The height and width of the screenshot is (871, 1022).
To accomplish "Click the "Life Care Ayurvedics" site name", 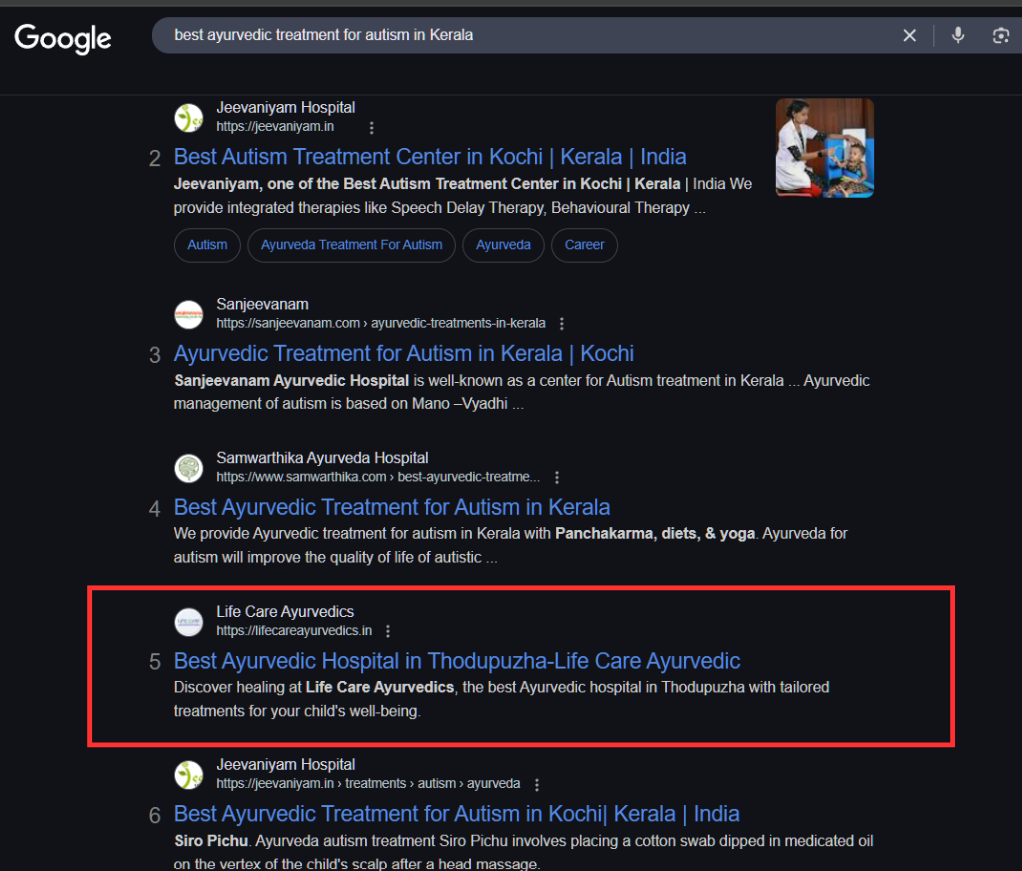I will pyautogui.click(x=285, y=612).
